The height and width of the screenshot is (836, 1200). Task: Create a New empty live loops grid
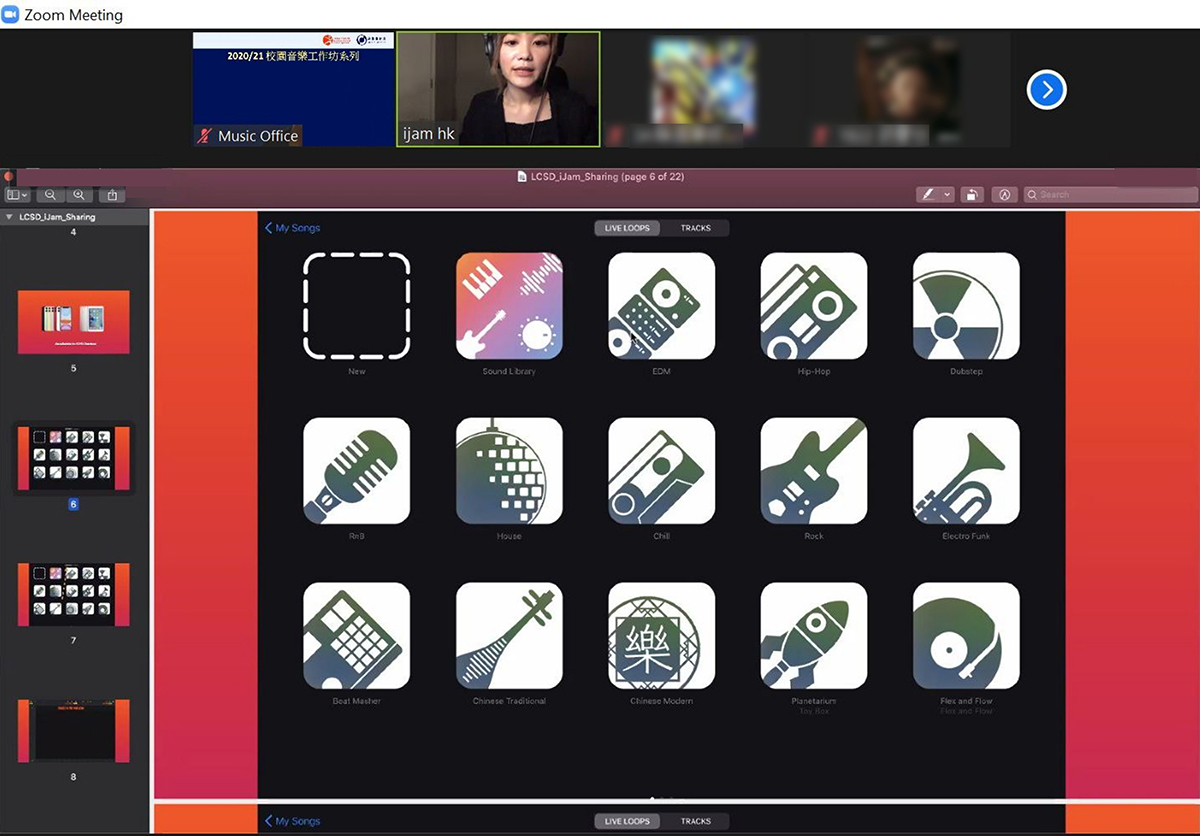point(356,306)
